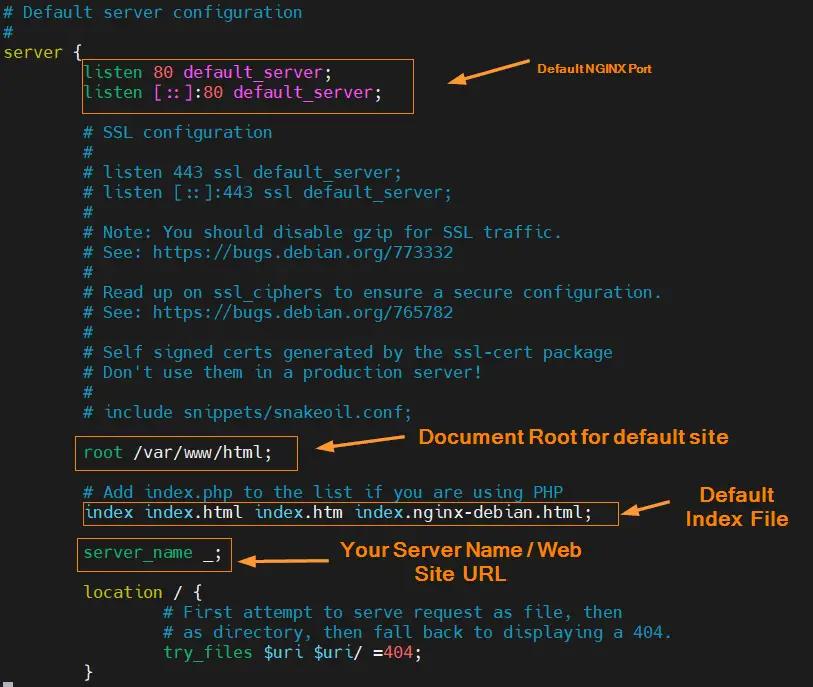
Task: Click the 'as directory, then fall back' comment
Action: tap(417, 633)
